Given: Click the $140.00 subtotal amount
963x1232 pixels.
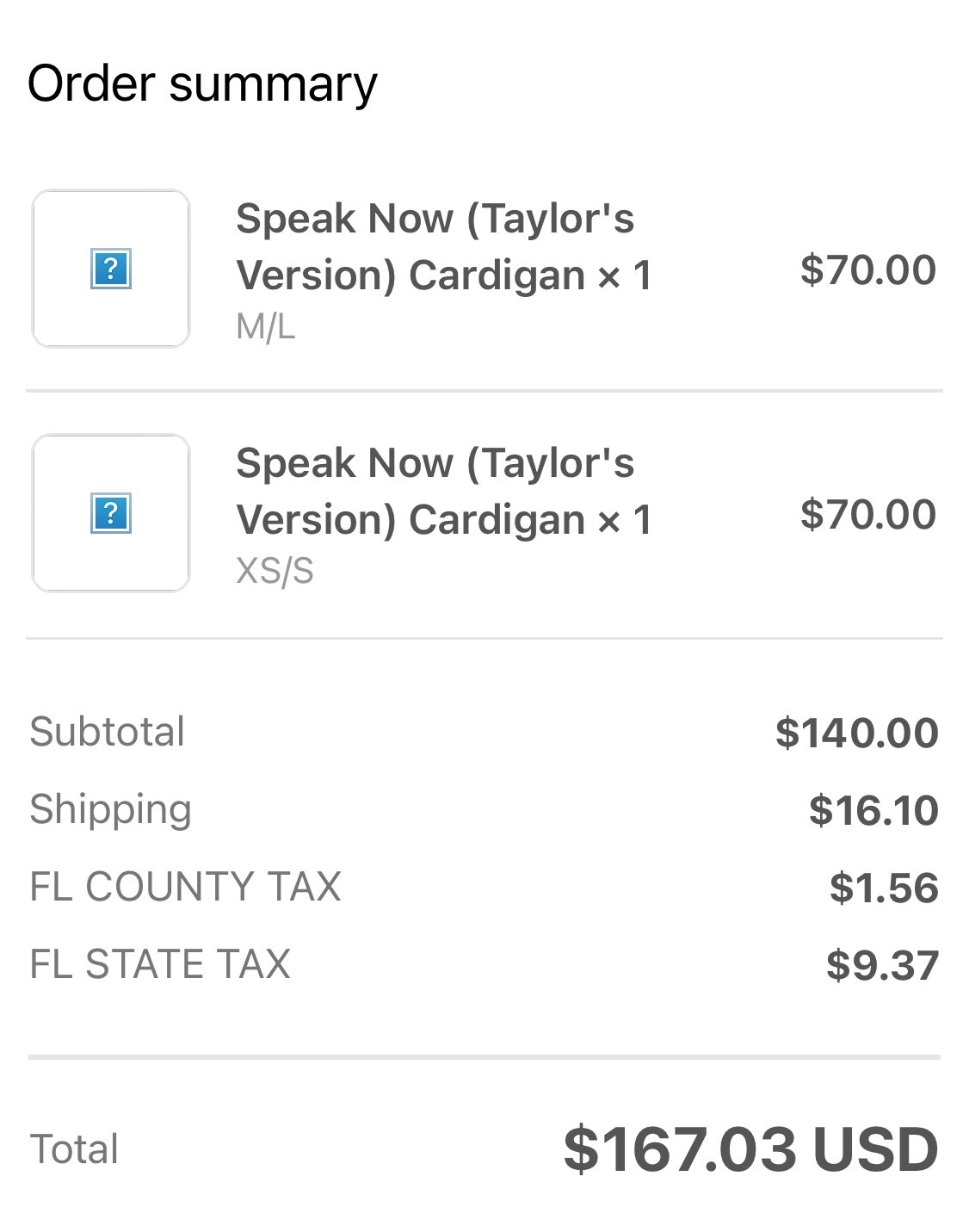Looking at the screenshot, I should pos(856,733).
